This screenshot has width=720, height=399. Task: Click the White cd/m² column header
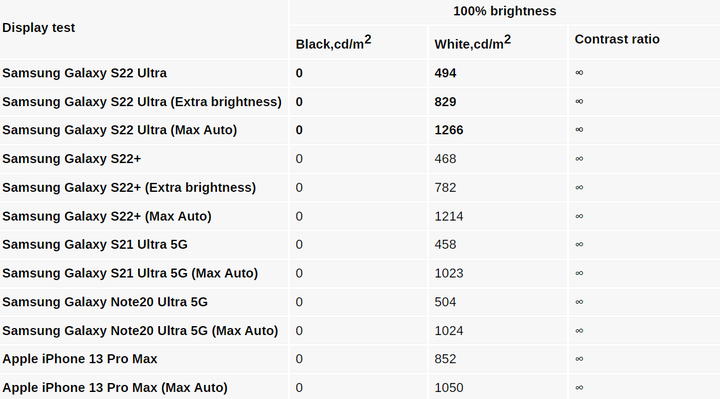pos(472,42)
